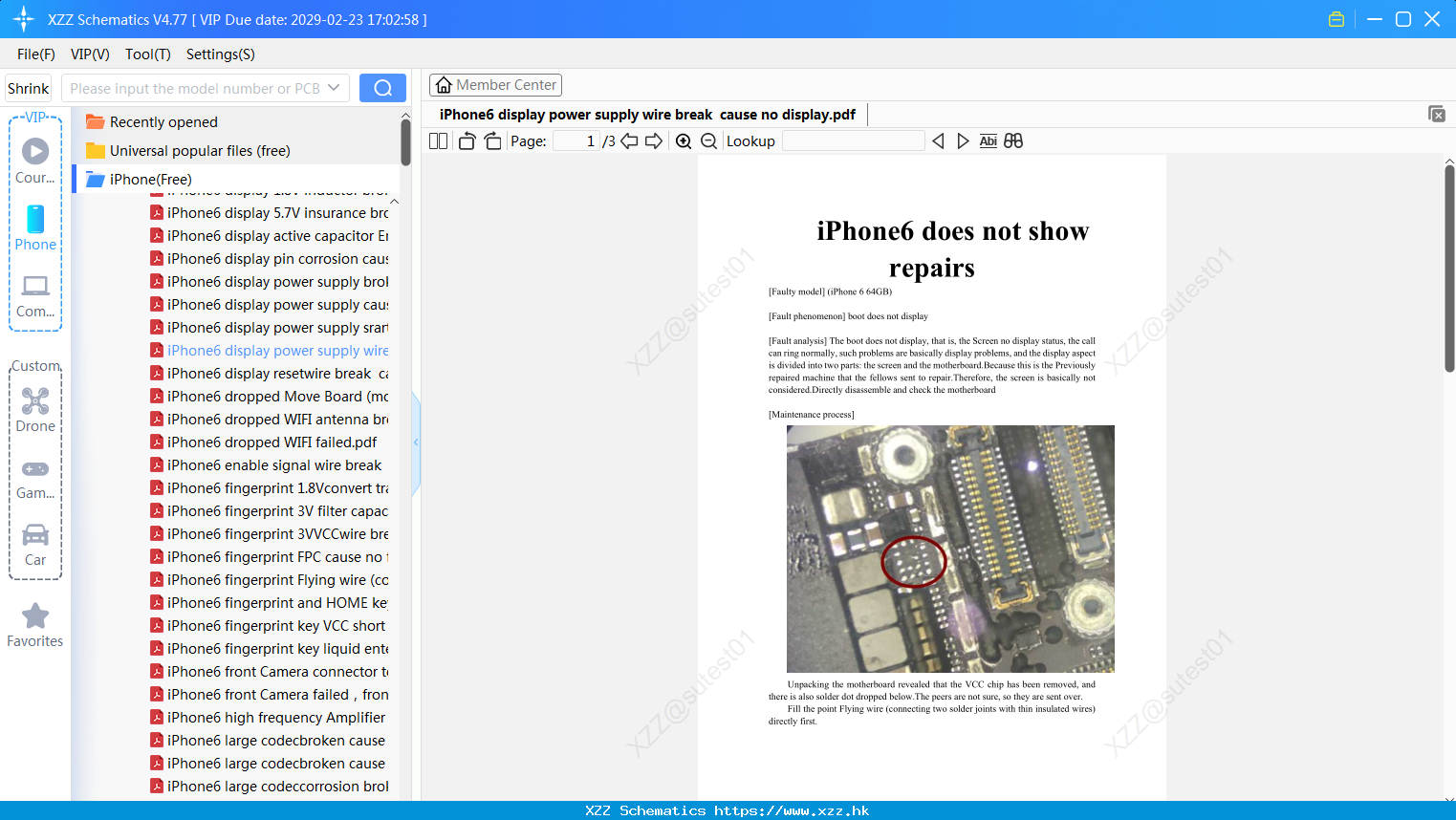This screenshot has height=820, width=1456.
Task: Open the Tool(T) menu
Action: tap(148, 54)
